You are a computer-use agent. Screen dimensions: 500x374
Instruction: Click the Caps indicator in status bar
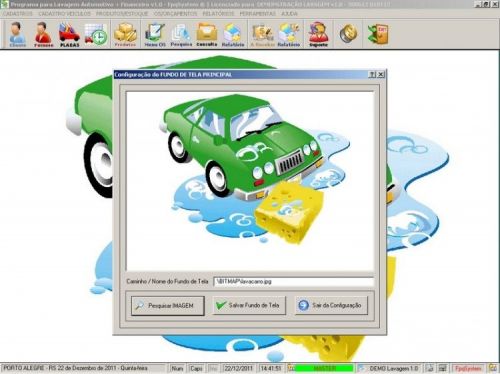click(196, 368)
